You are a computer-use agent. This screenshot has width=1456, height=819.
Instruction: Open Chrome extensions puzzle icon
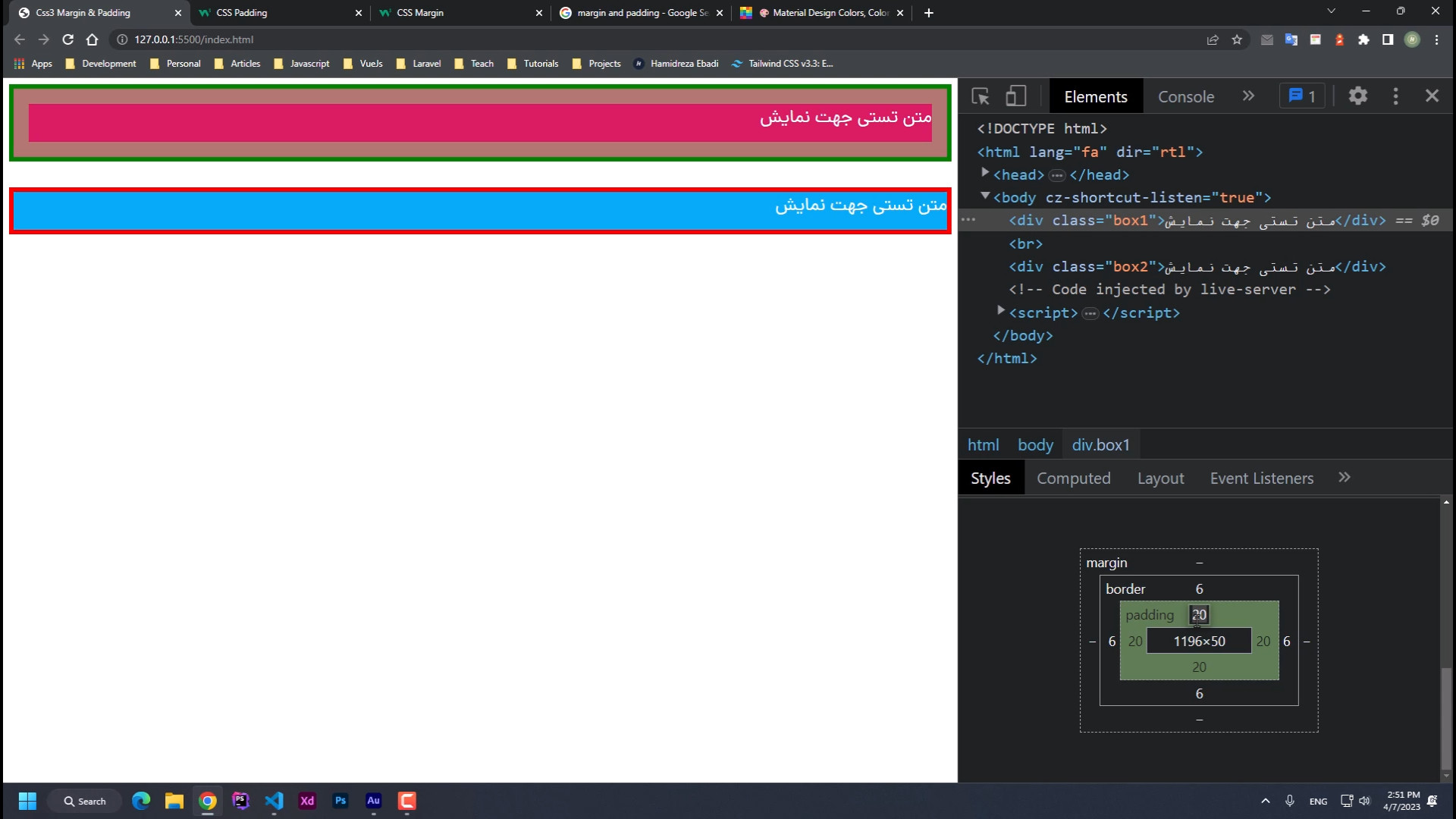point(1363,39)
